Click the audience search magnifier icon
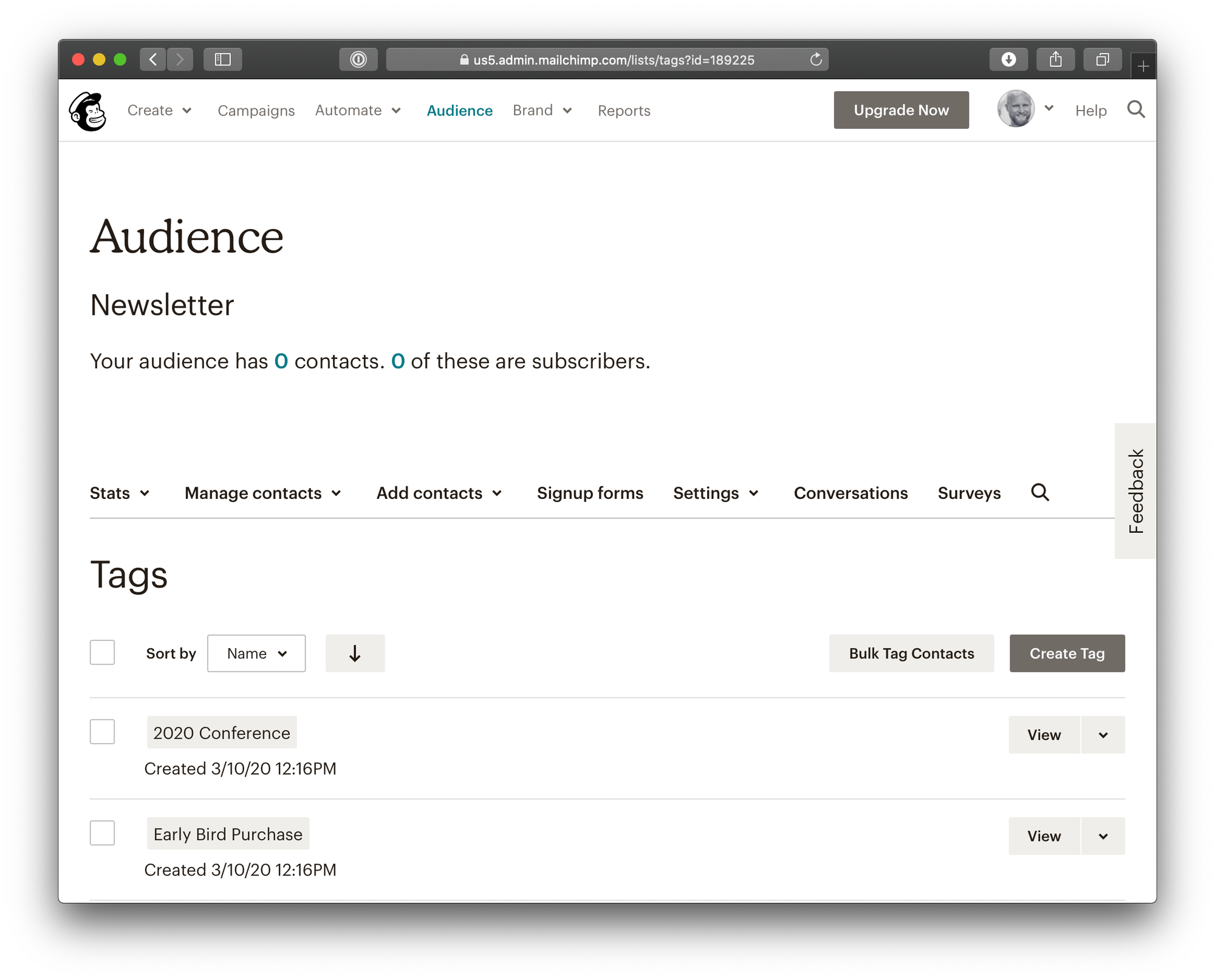 pos(1040,492)
